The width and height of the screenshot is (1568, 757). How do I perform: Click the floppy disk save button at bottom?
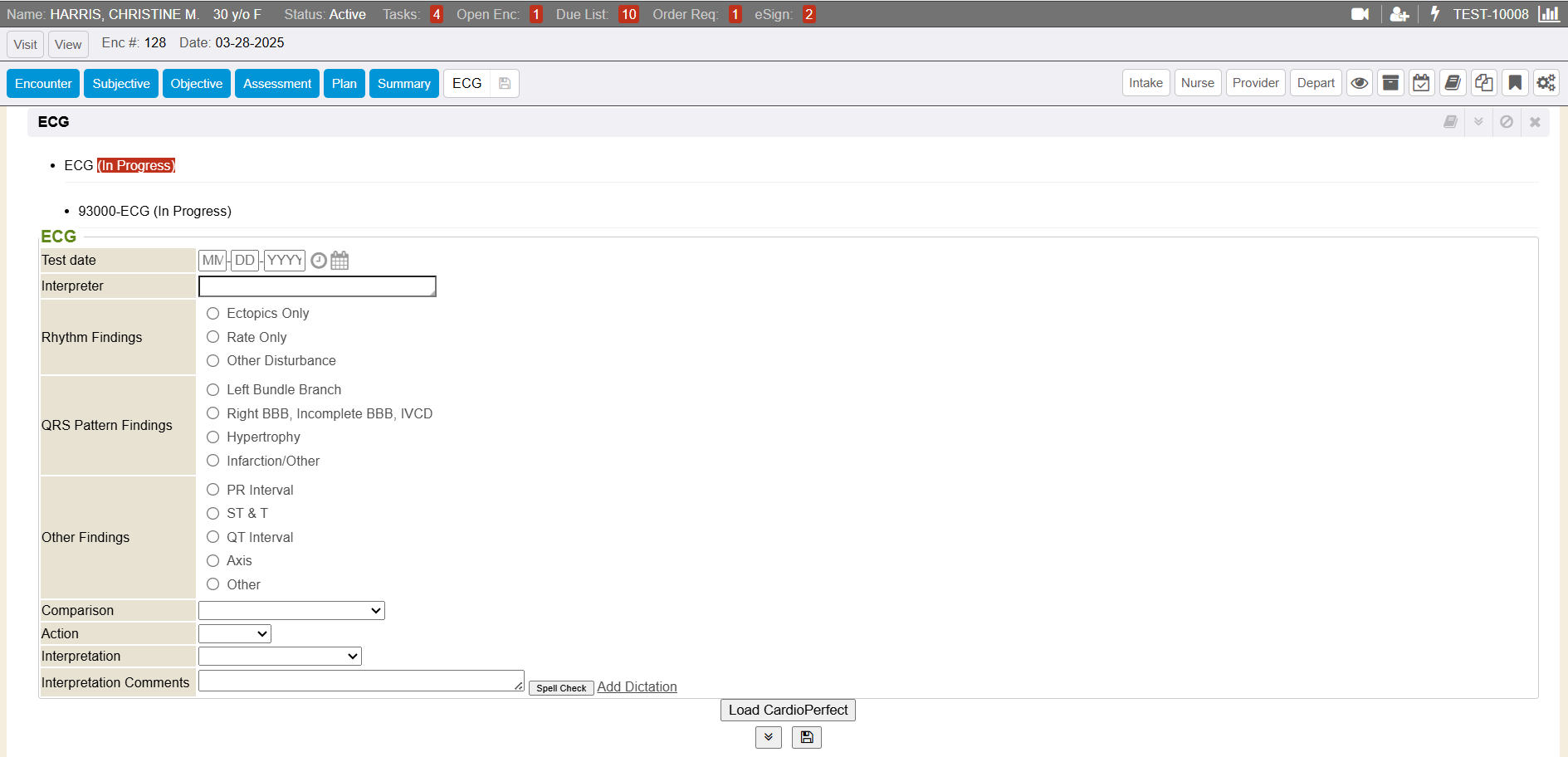(806, 737)
